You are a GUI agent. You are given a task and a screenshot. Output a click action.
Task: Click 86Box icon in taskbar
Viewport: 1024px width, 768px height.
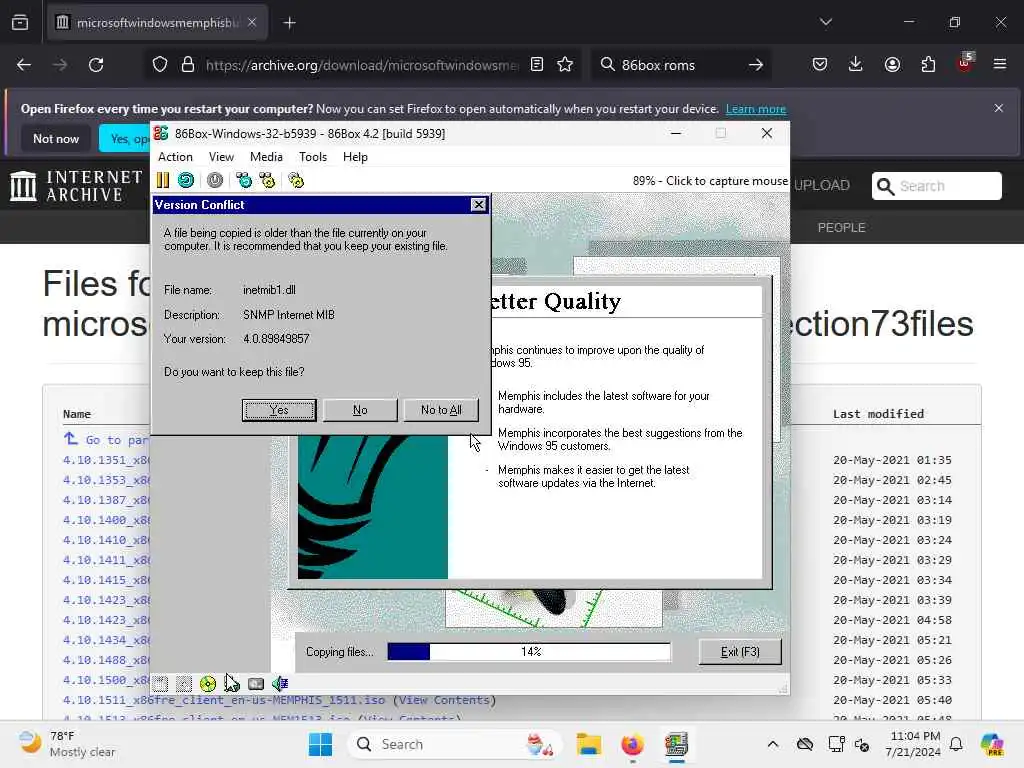pos(676,744)
